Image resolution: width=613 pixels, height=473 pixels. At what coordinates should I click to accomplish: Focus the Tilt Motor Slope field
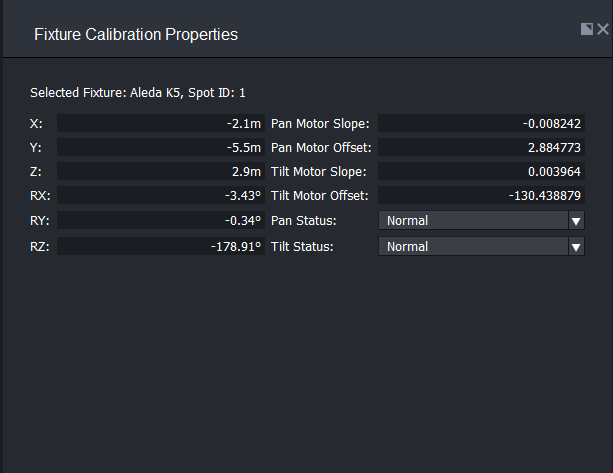point(481,172)
